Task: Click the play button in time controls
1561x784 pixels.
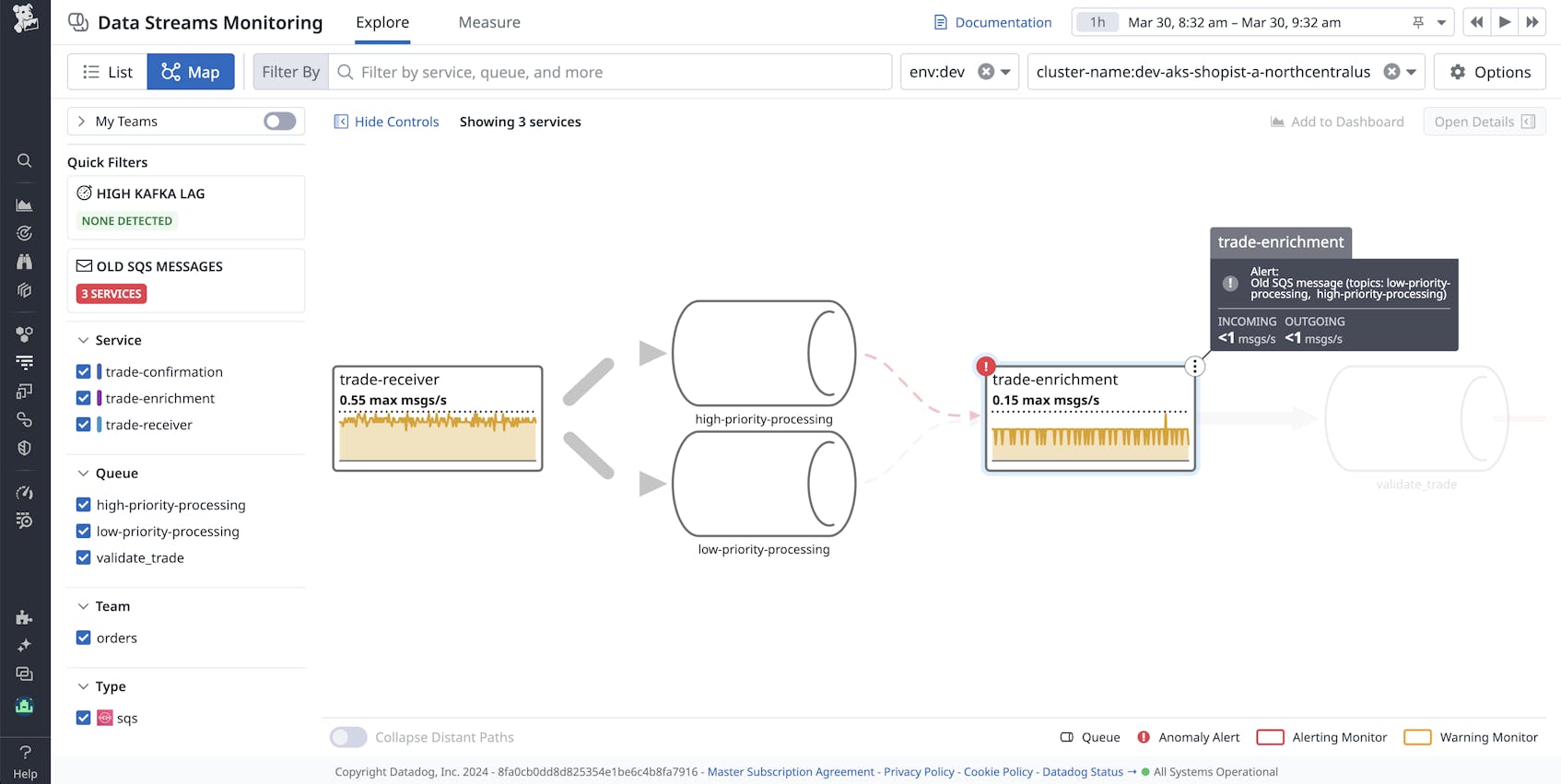Action: 1504,22
